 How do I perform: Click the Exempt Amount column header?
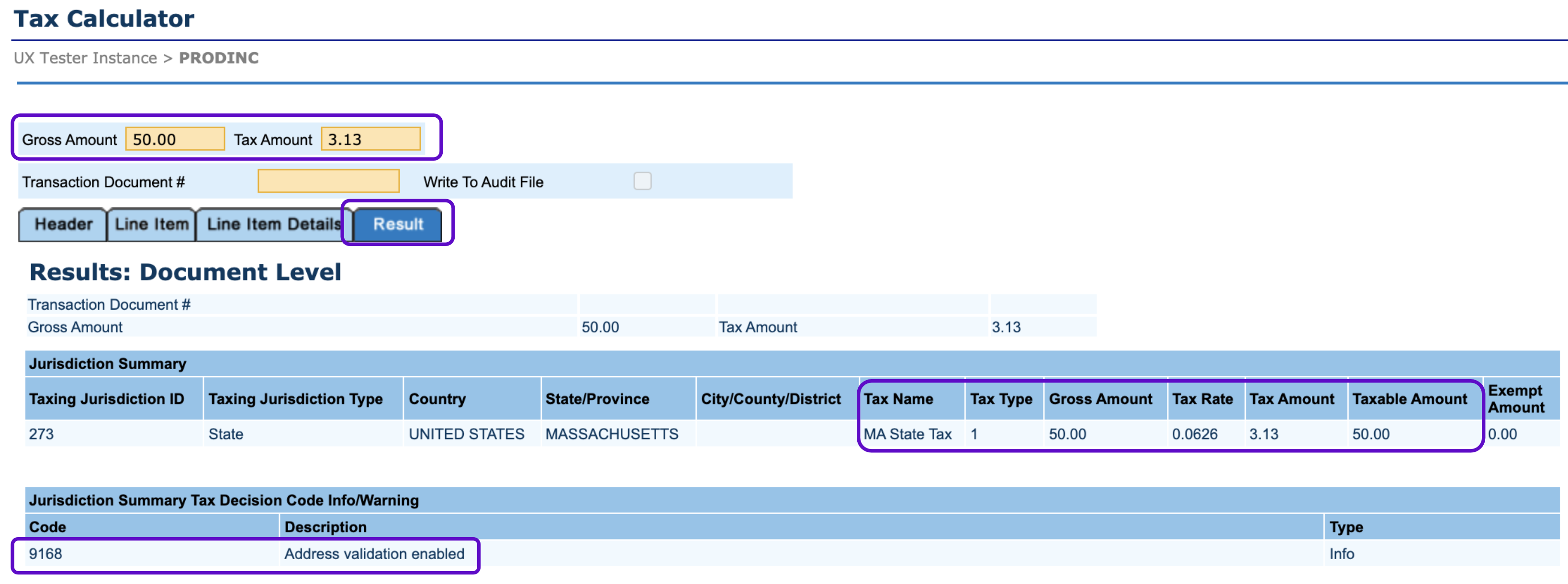coord(1516,399)
